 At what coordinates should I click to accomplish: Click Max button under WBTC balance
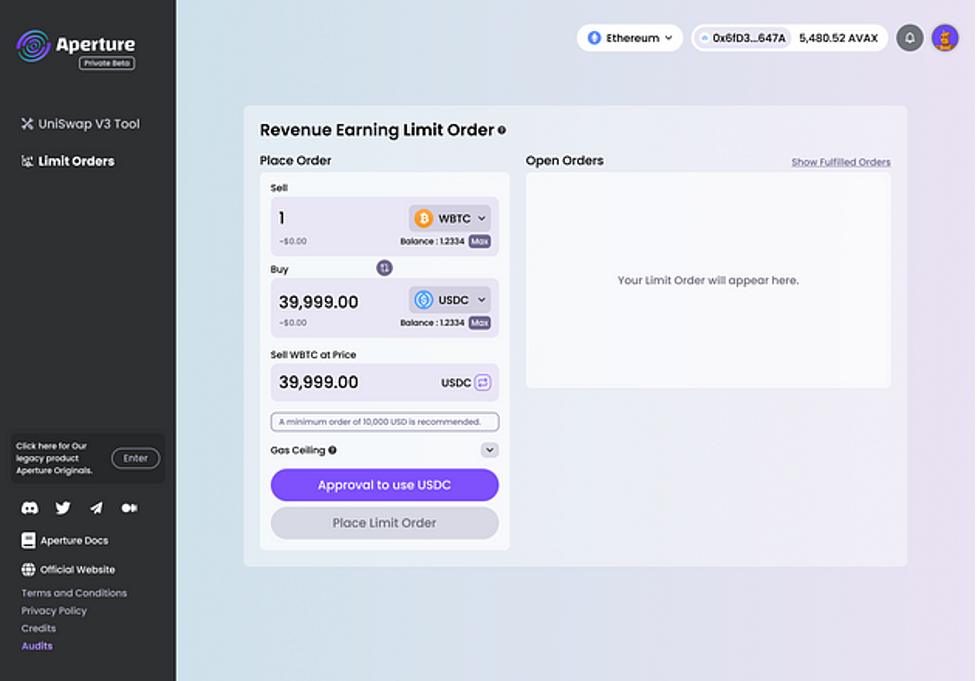(x=479, y=241)
